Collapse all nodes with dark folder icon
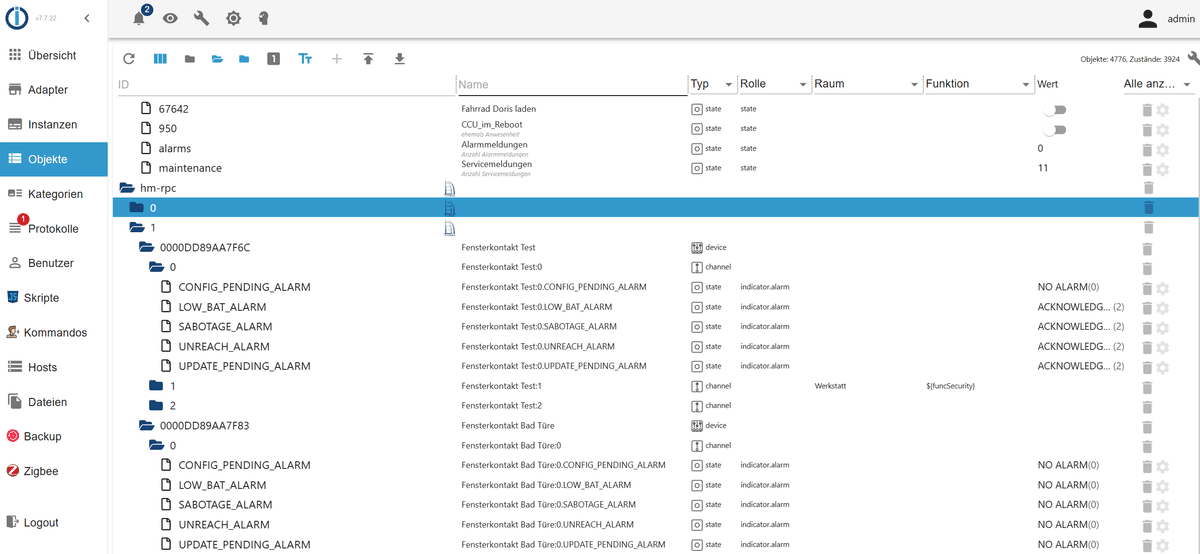Screen dimensions: 1200x554 point(189,59)
